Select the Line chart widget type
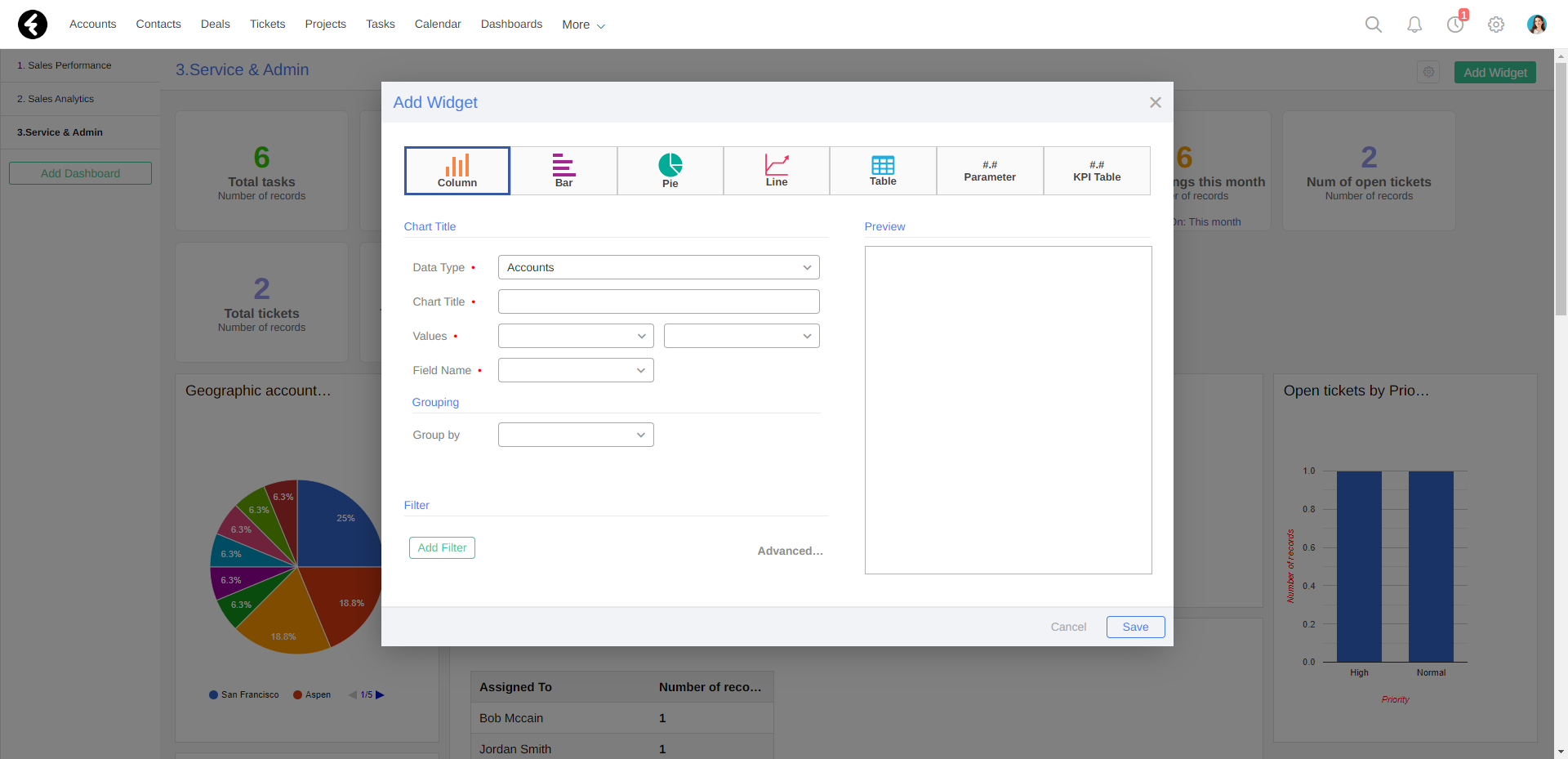Viewport: 1568px width, 759px height. (776, 170)
